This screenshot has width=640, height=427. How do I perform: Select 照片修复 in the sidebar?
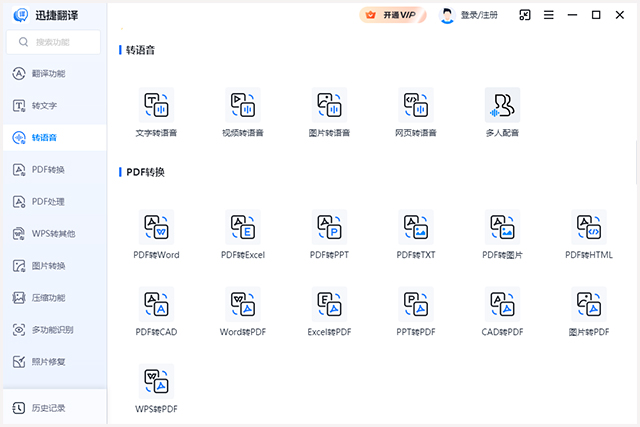coord(55,362)
